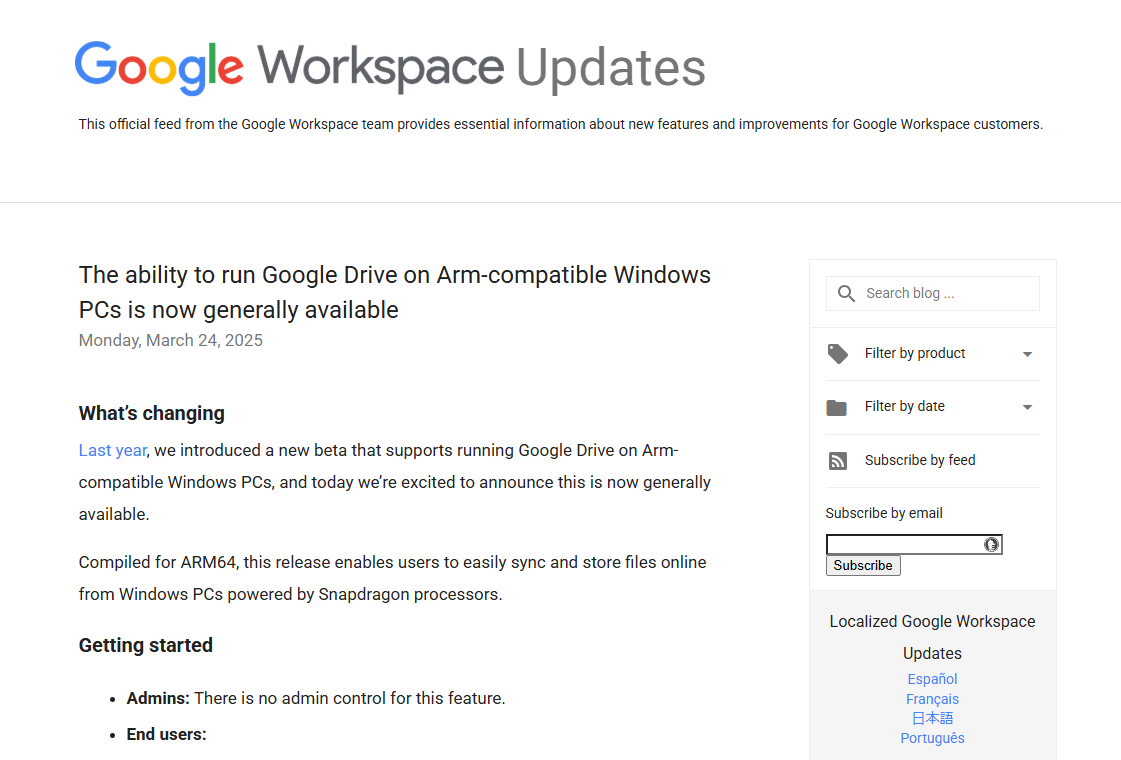
Task: Click the RSS feed icon
Action: (x=838, y=461)
